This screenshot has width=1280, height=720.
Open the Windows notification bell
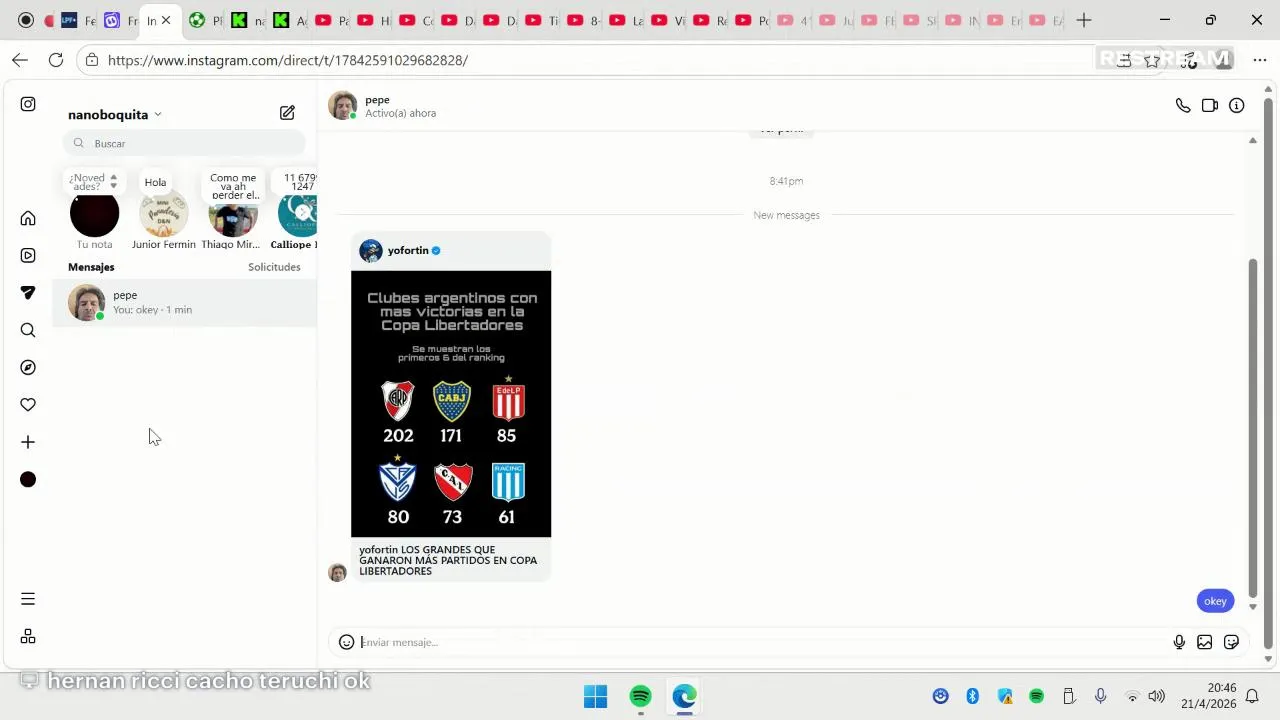[x=1252, y=696]
